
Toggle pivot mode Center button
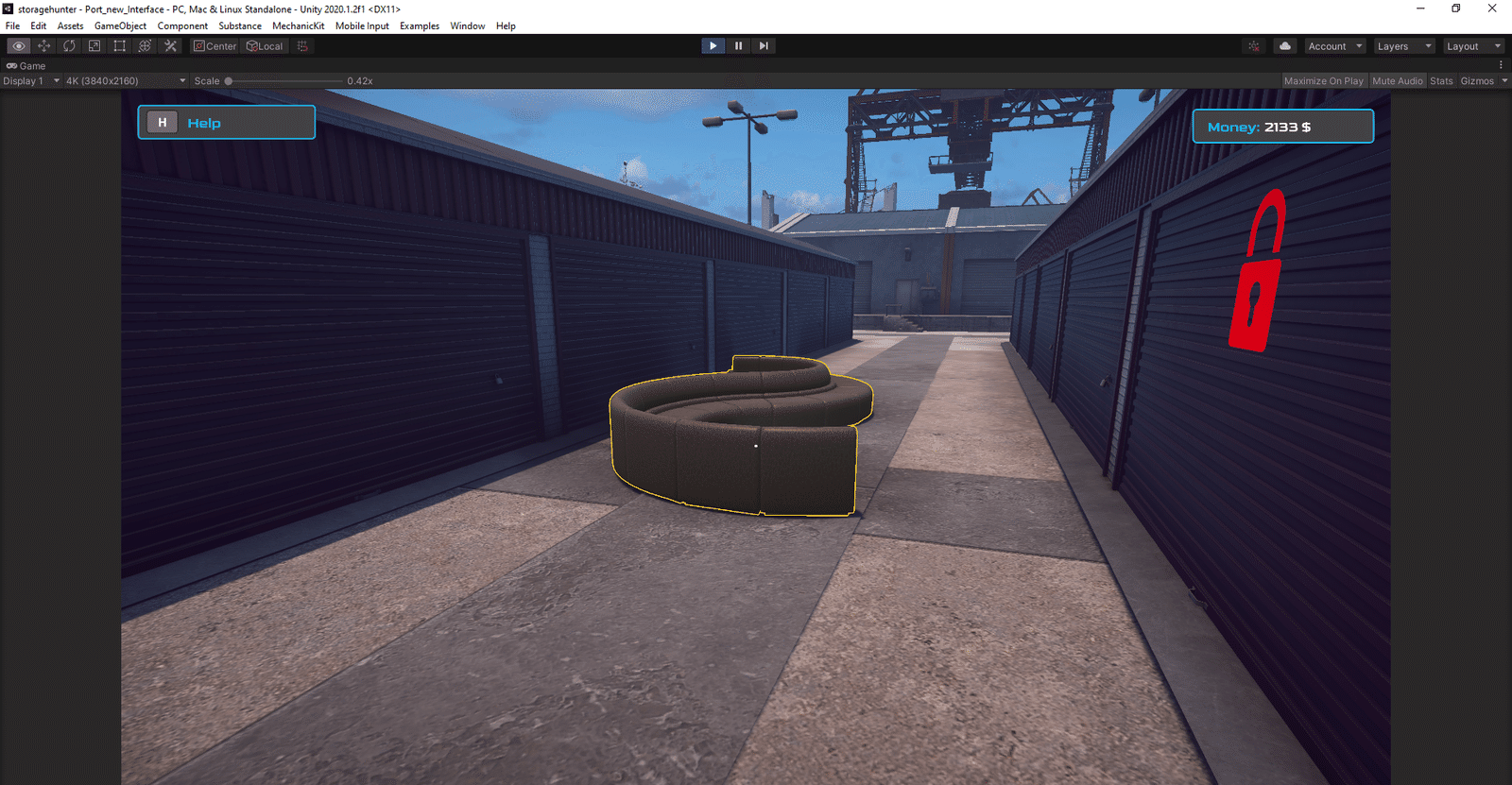[215, 45]
